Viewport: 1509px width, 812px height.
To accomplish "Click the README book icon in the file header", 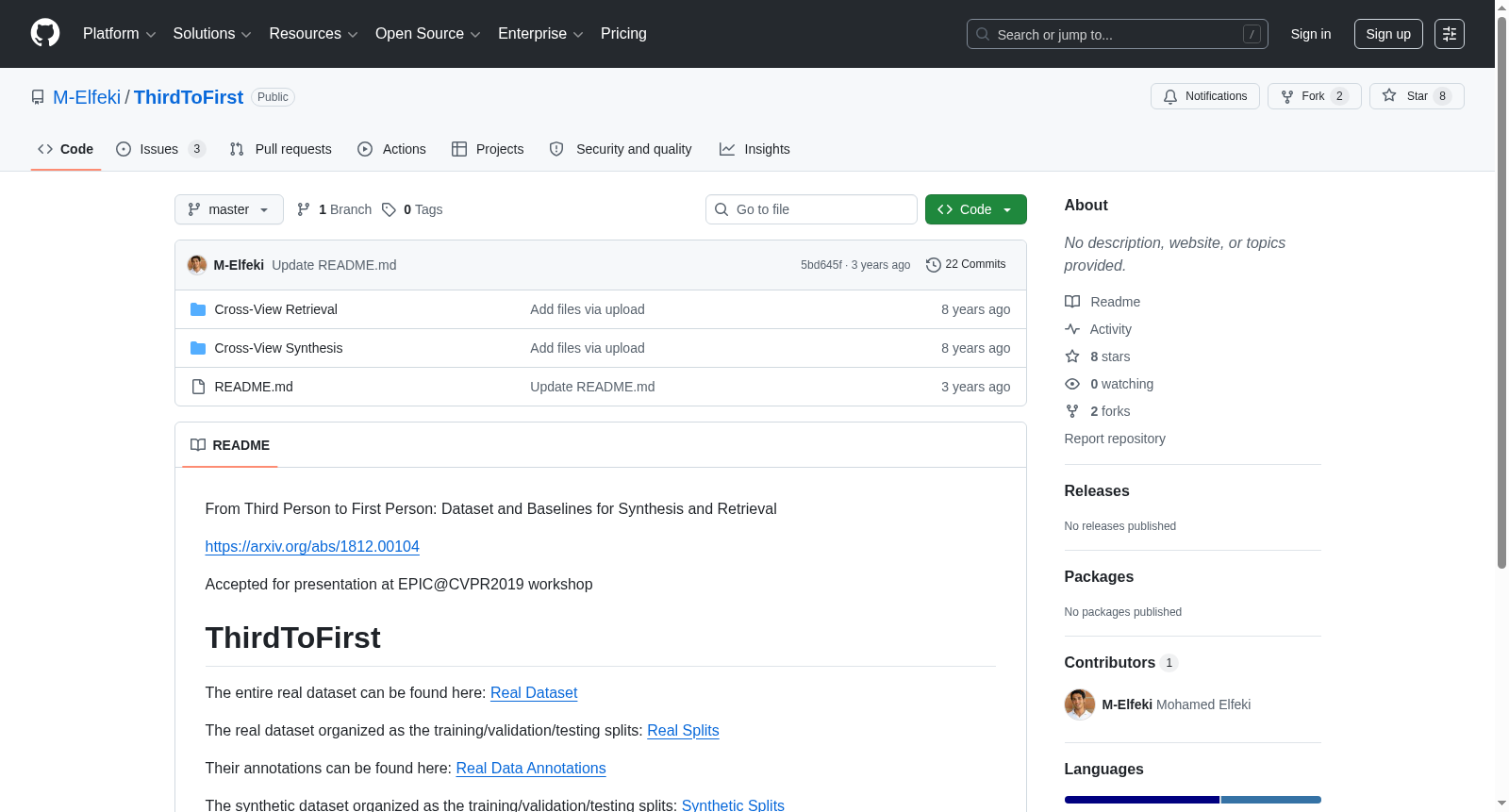I will tap(198, 445).
